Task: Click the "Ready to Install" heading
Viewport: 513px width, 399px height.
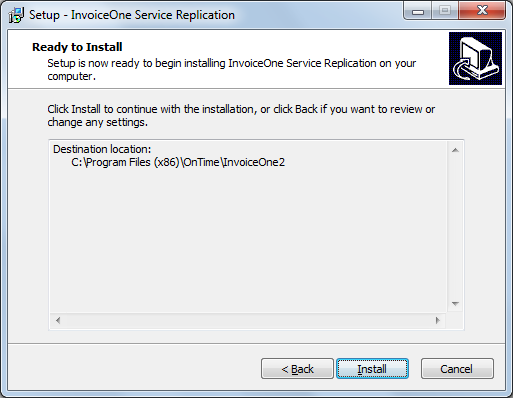Action: pos(77,47)
